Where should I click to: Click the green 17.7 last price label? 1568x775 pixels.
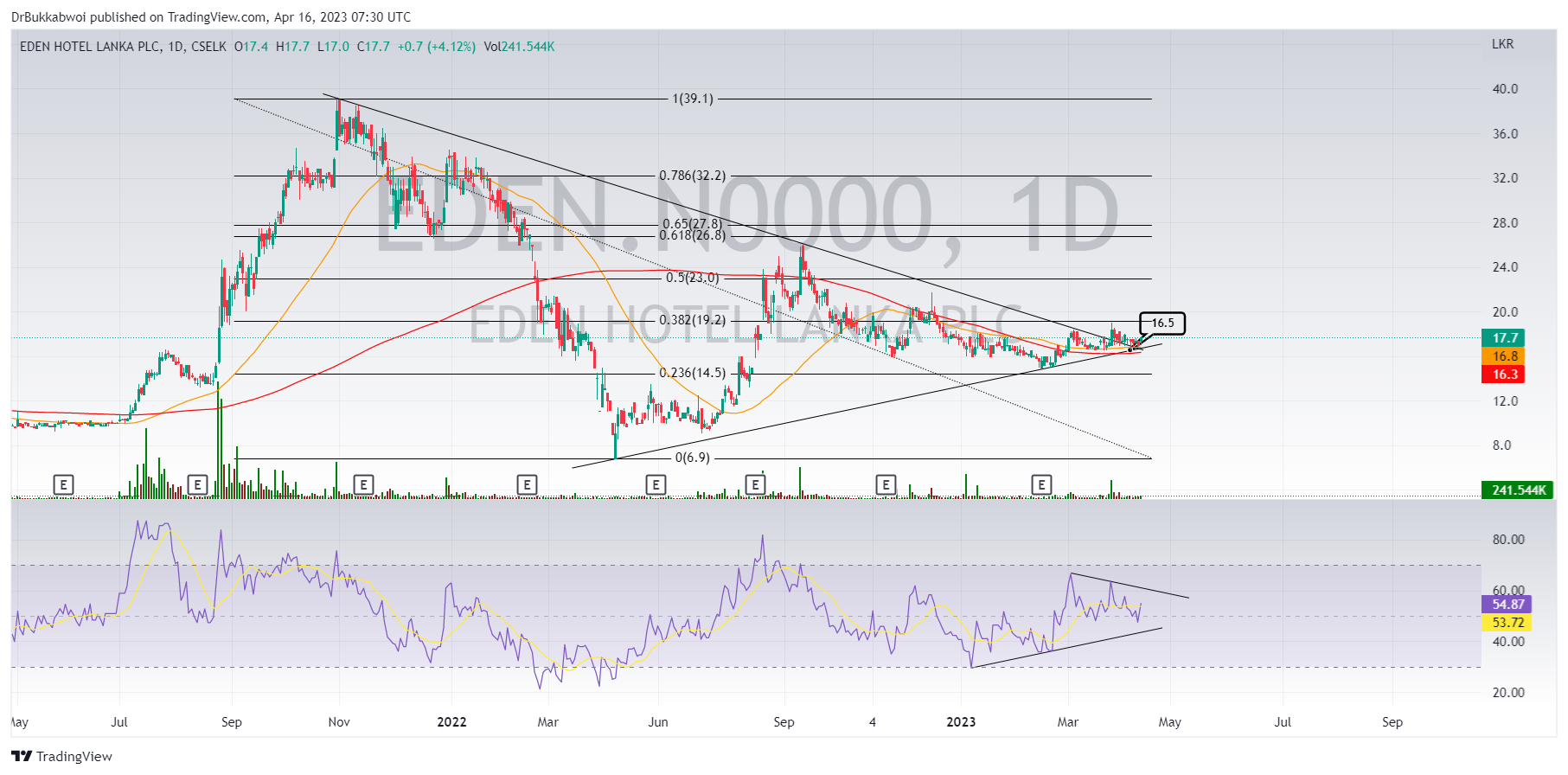point(1504,338)
